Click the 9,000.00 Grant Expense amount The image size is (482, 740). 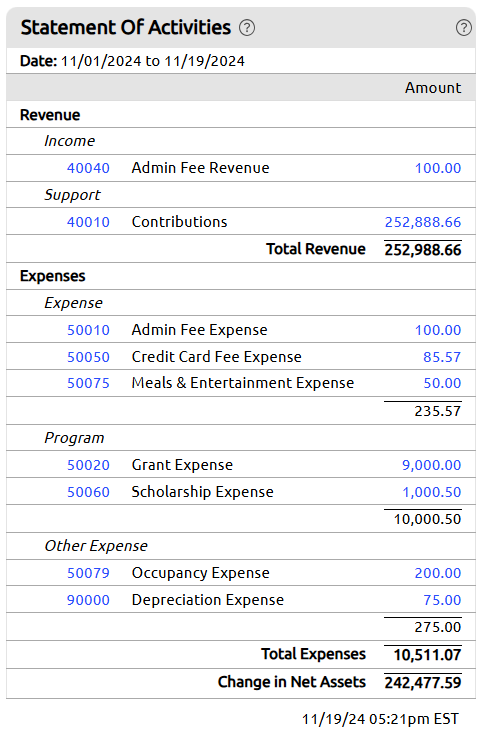[431, 465]
